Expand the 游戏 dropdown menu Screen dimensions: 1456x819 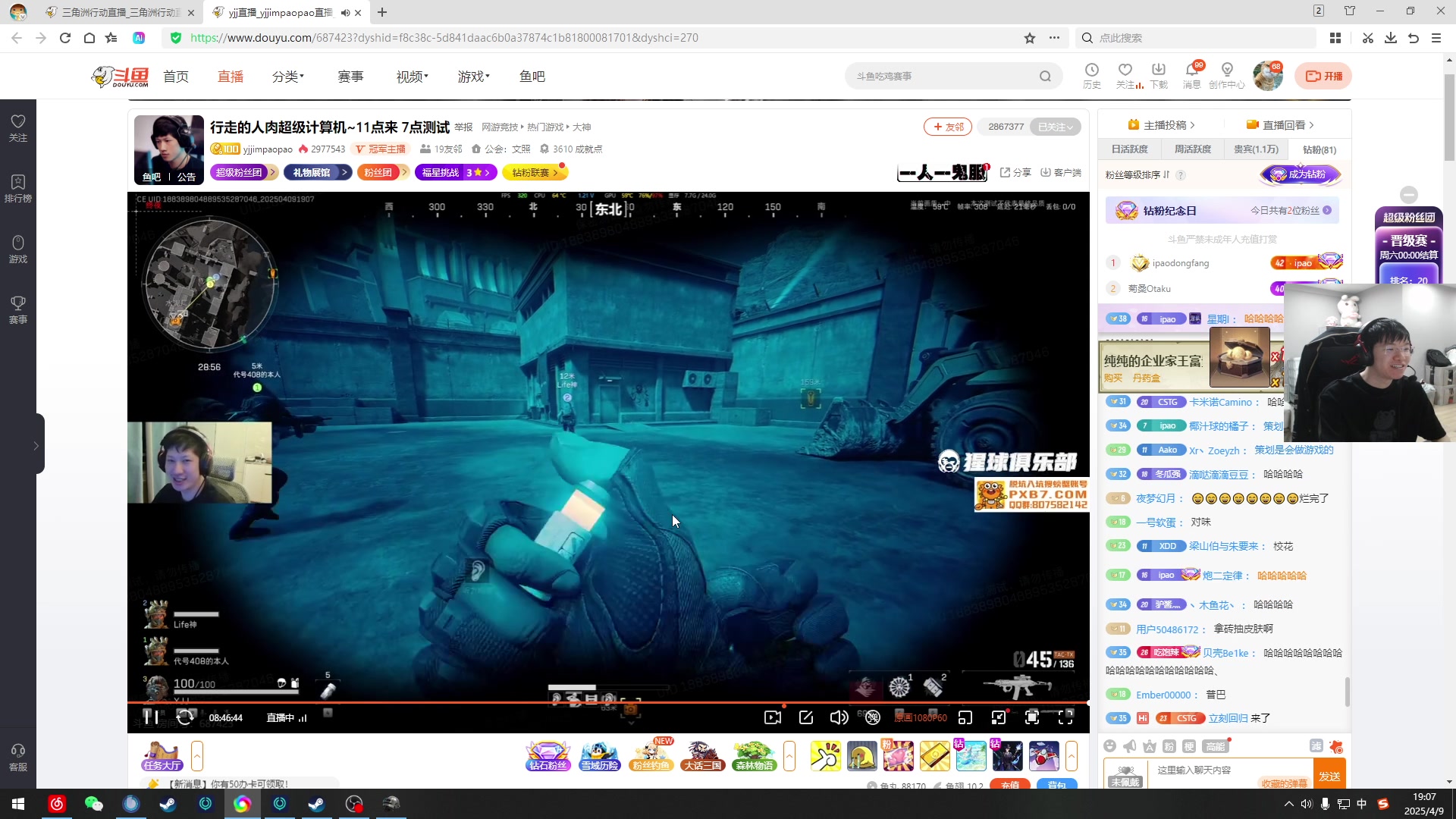[474, 77]
